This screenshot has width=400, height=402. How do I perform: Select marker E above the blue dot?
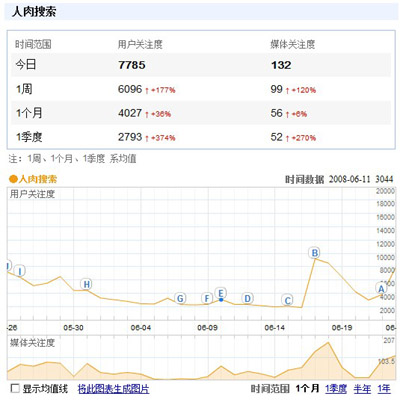[x=220, y=293]
